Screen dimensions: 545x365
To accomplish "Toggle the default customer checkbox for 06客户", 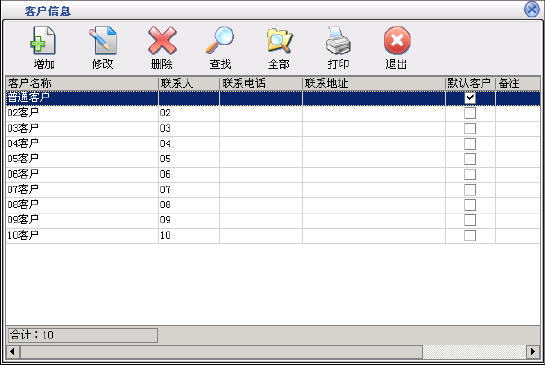I will click(x=470, y=174).
